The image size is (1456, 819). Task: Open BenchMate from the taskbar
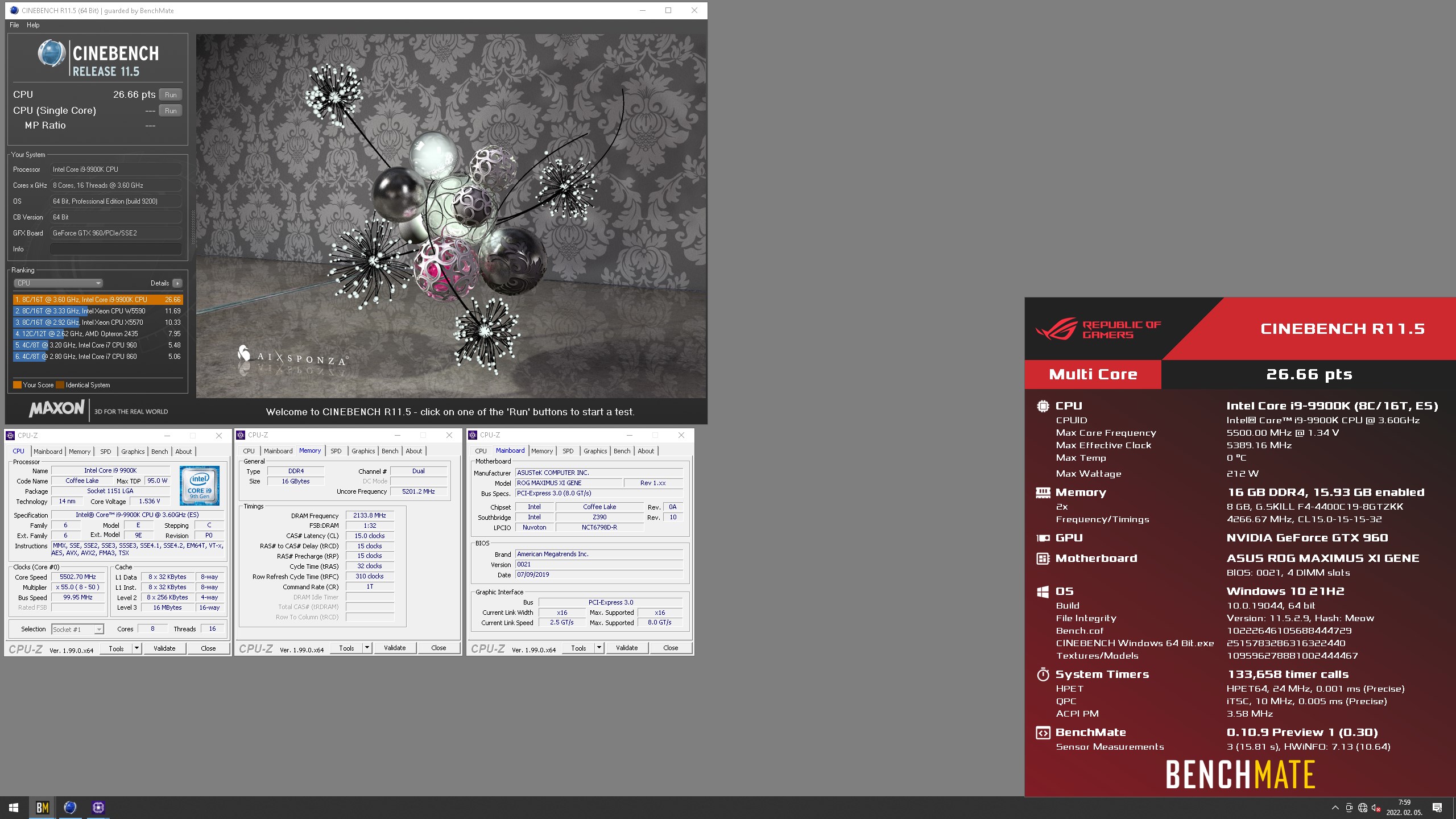click(43, 808)
